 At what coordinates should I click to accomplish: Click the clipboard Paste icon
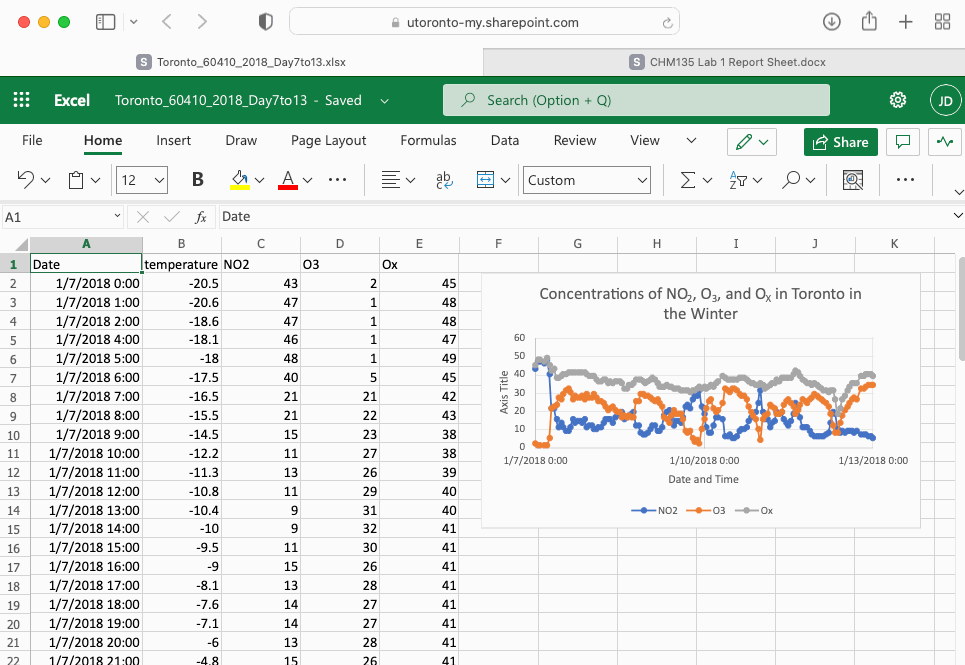click(76, 180)
